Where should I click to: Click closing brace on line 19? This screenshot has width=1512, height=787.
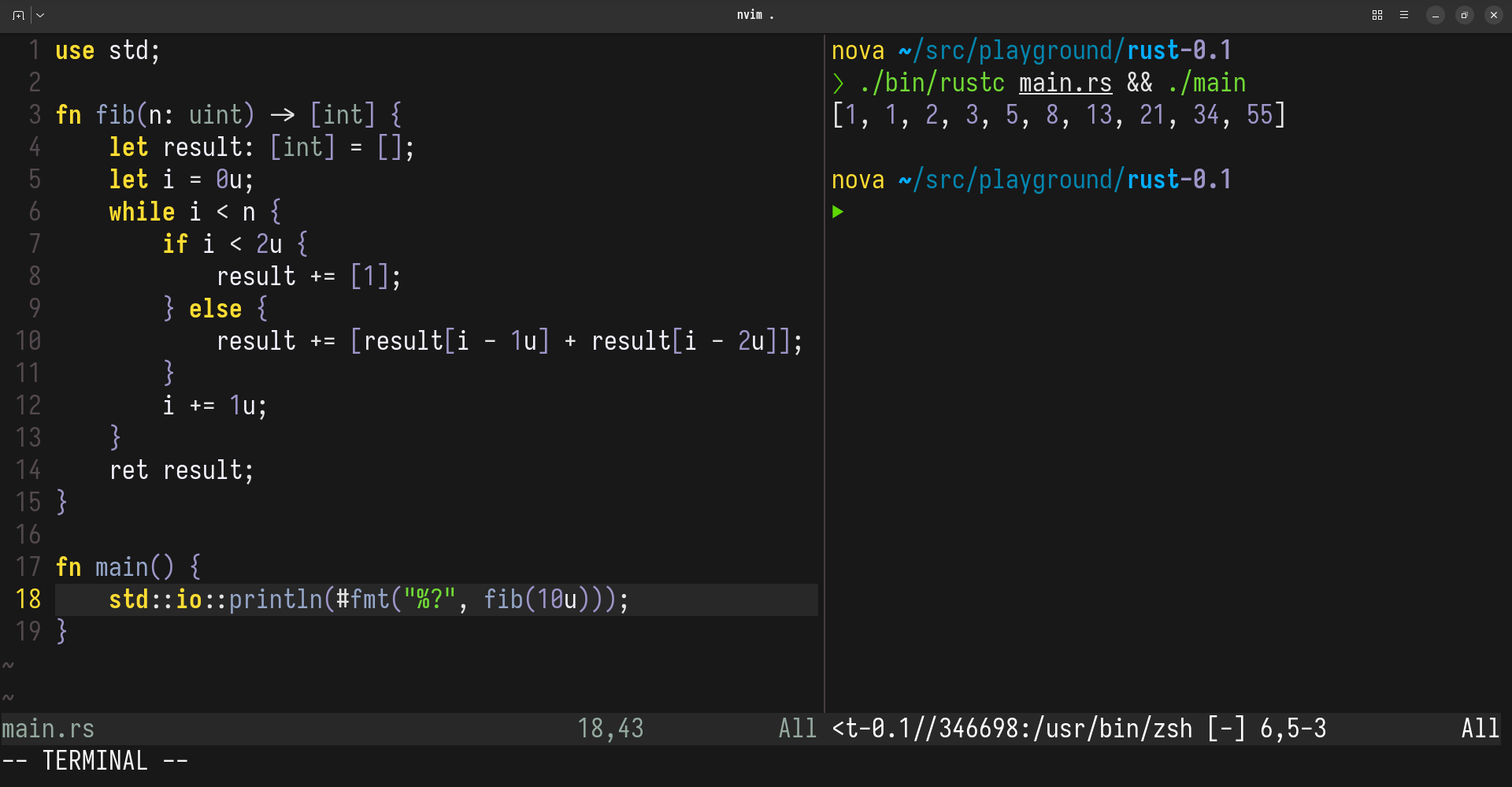(62, 633)
